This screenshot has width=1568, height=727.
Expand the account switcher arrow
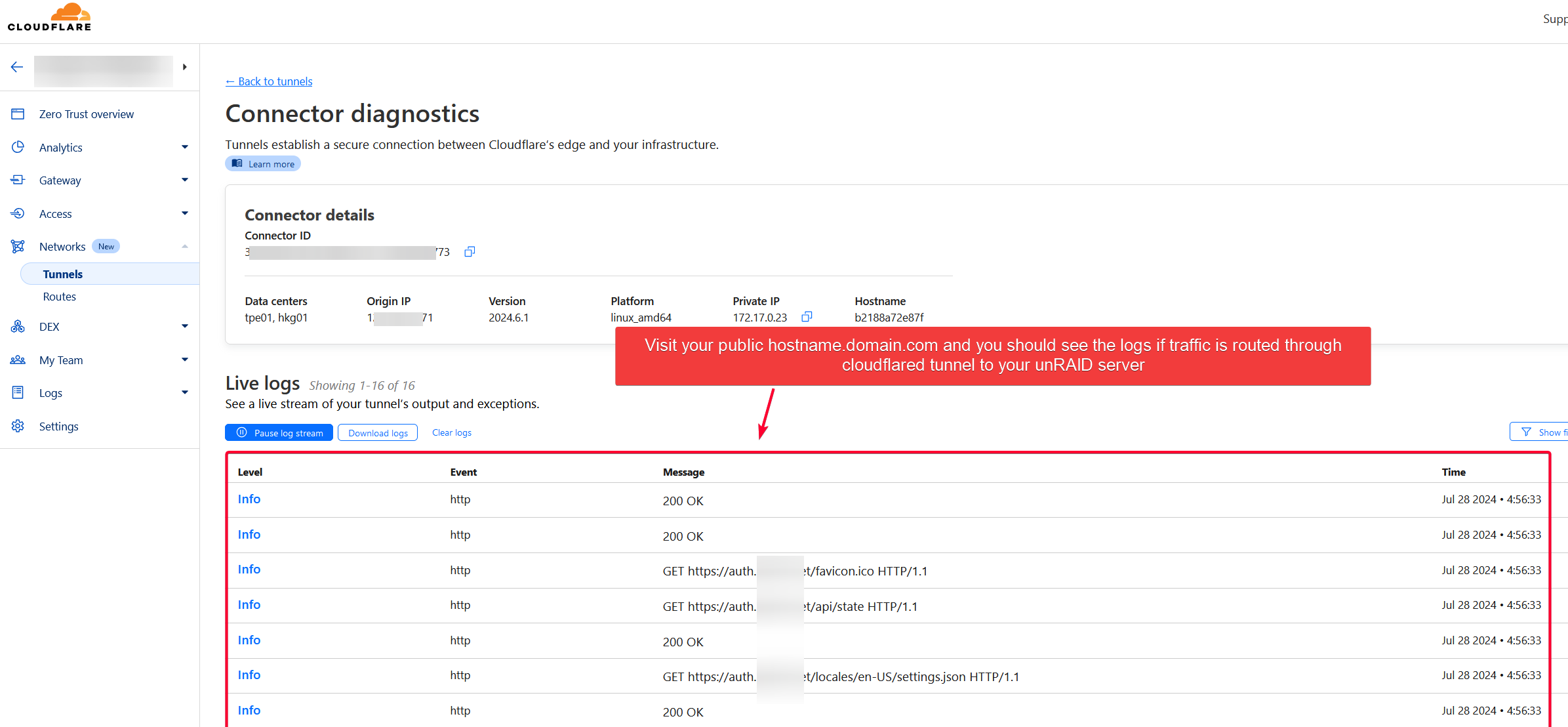185,67
